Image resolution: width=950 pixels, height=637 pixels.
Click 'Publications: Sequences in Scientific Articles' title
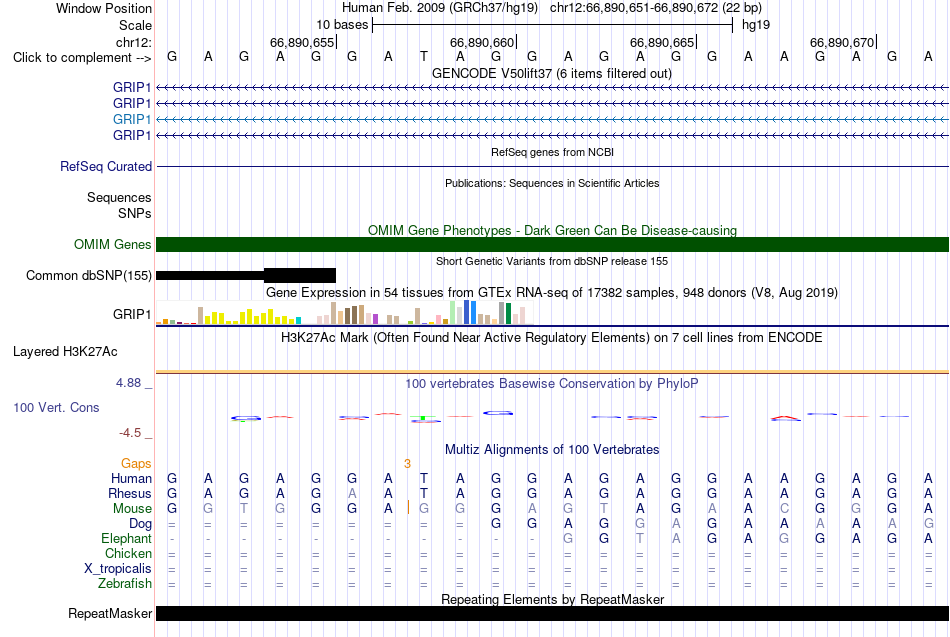[552, 183]
